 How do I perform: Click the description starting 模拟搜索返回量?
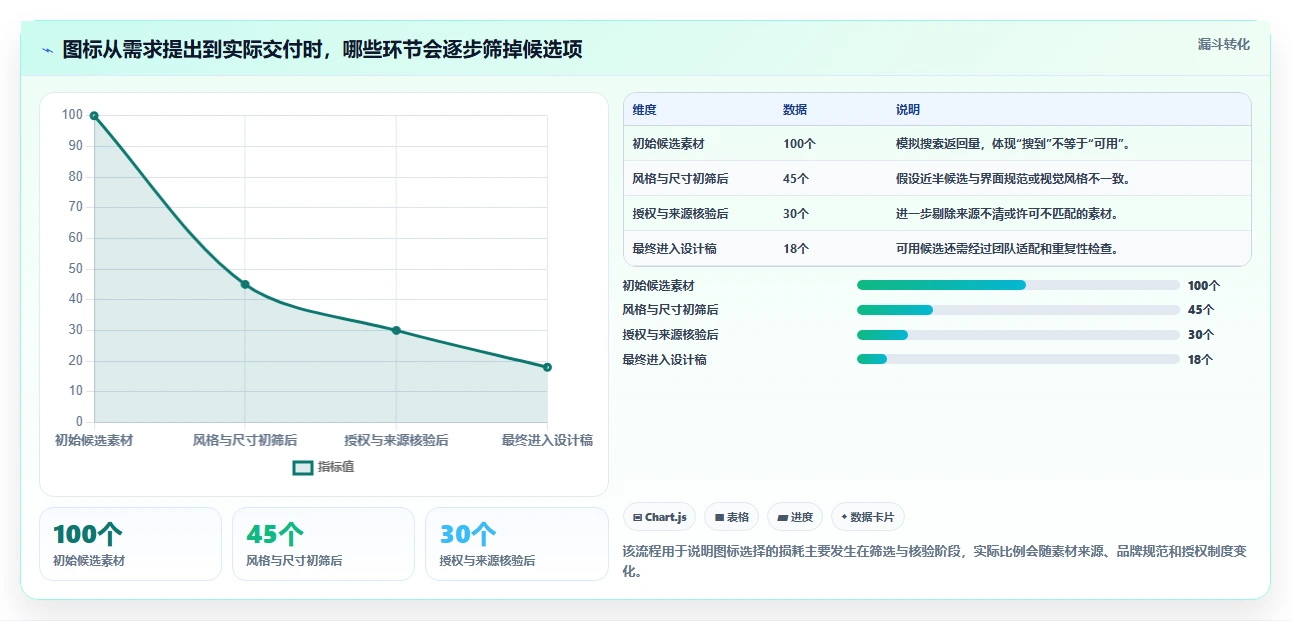1013,144
